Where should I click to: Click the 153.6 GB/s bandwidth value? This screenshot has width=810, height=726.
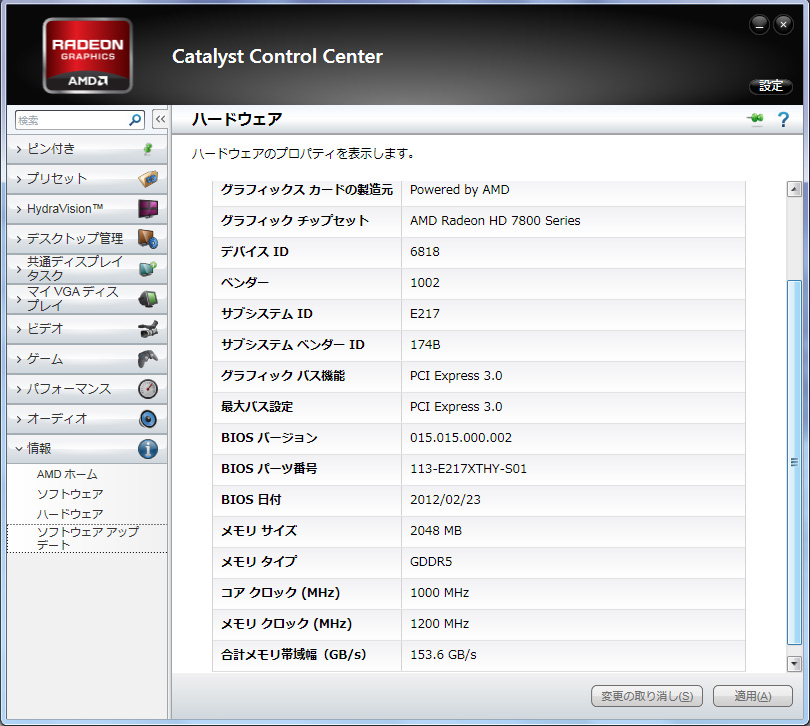point(443,655)
